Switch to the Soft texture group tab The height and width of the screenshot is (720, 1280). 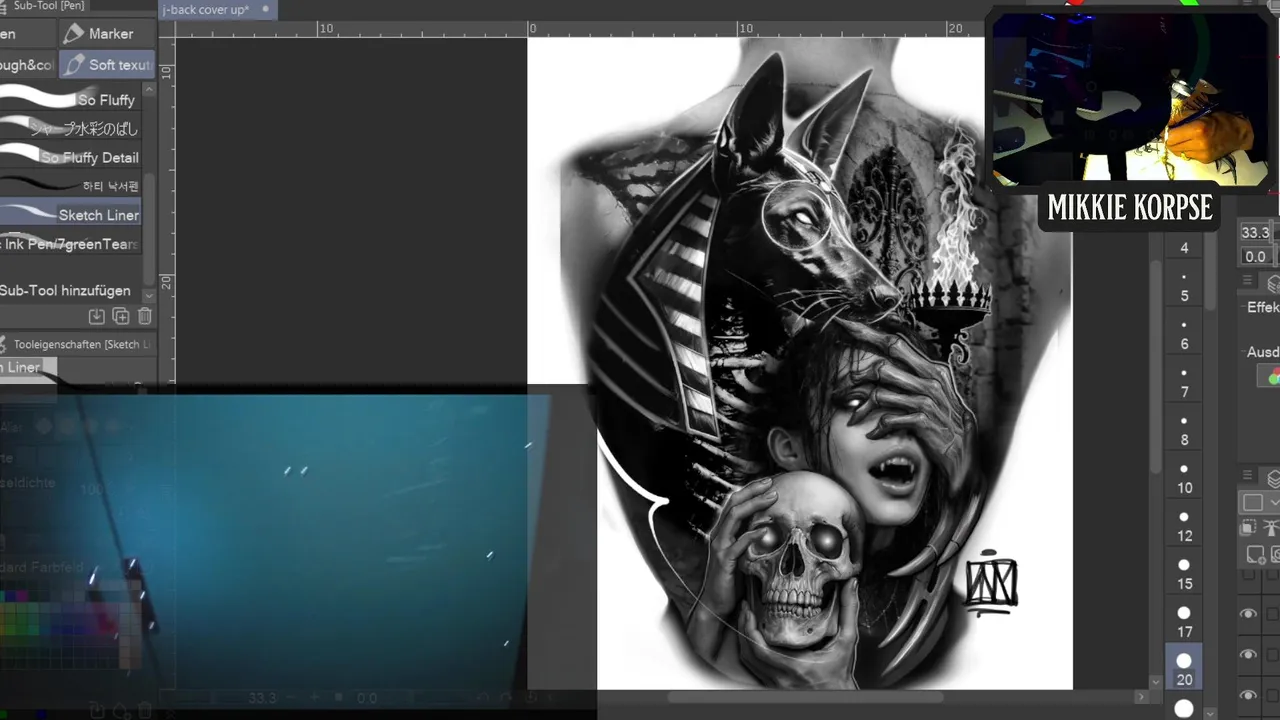point(107,65)
